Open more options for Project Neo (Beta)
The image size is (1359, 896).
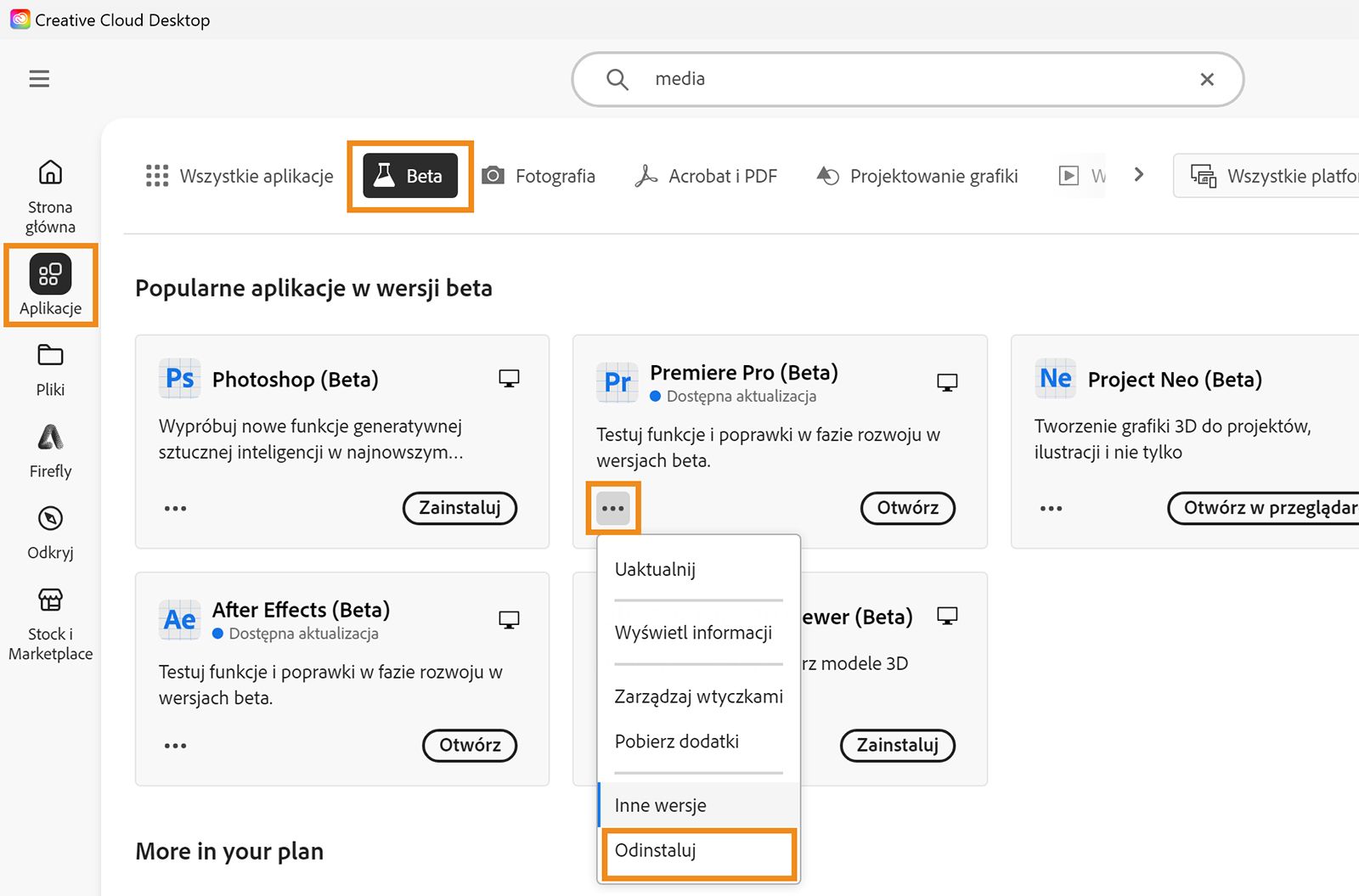click(x=1052, y=509)
